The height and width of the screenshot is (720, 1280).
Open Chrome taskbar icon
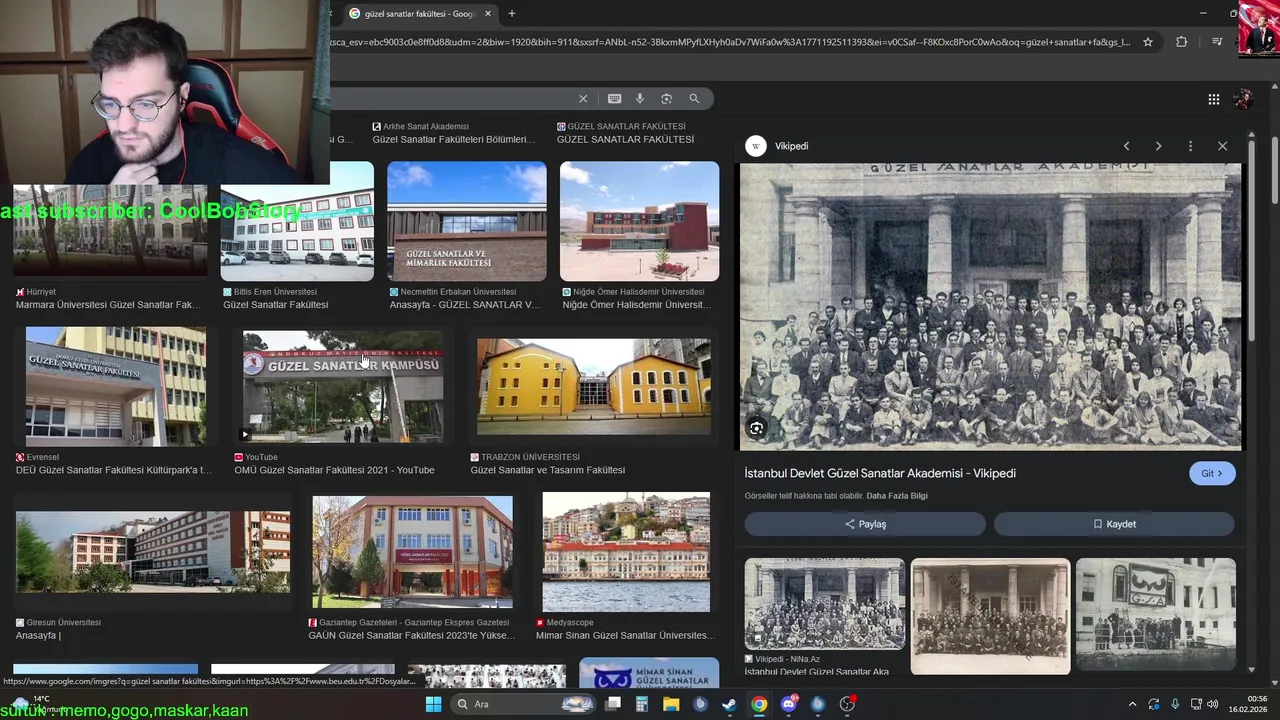coord(759,704)
